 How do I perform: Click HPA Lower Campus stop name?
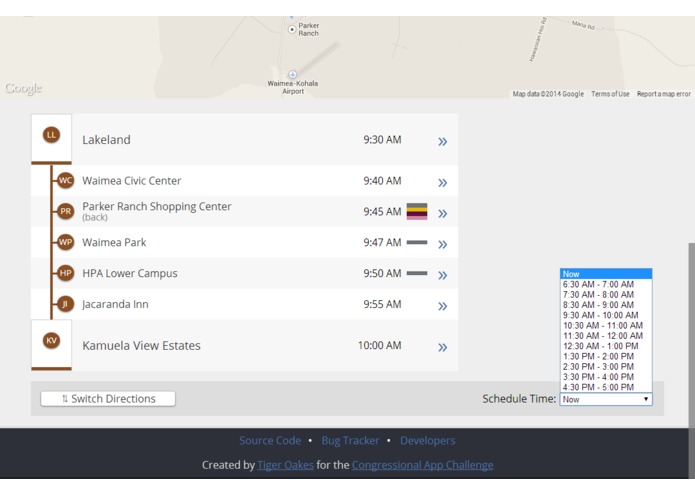130,273
